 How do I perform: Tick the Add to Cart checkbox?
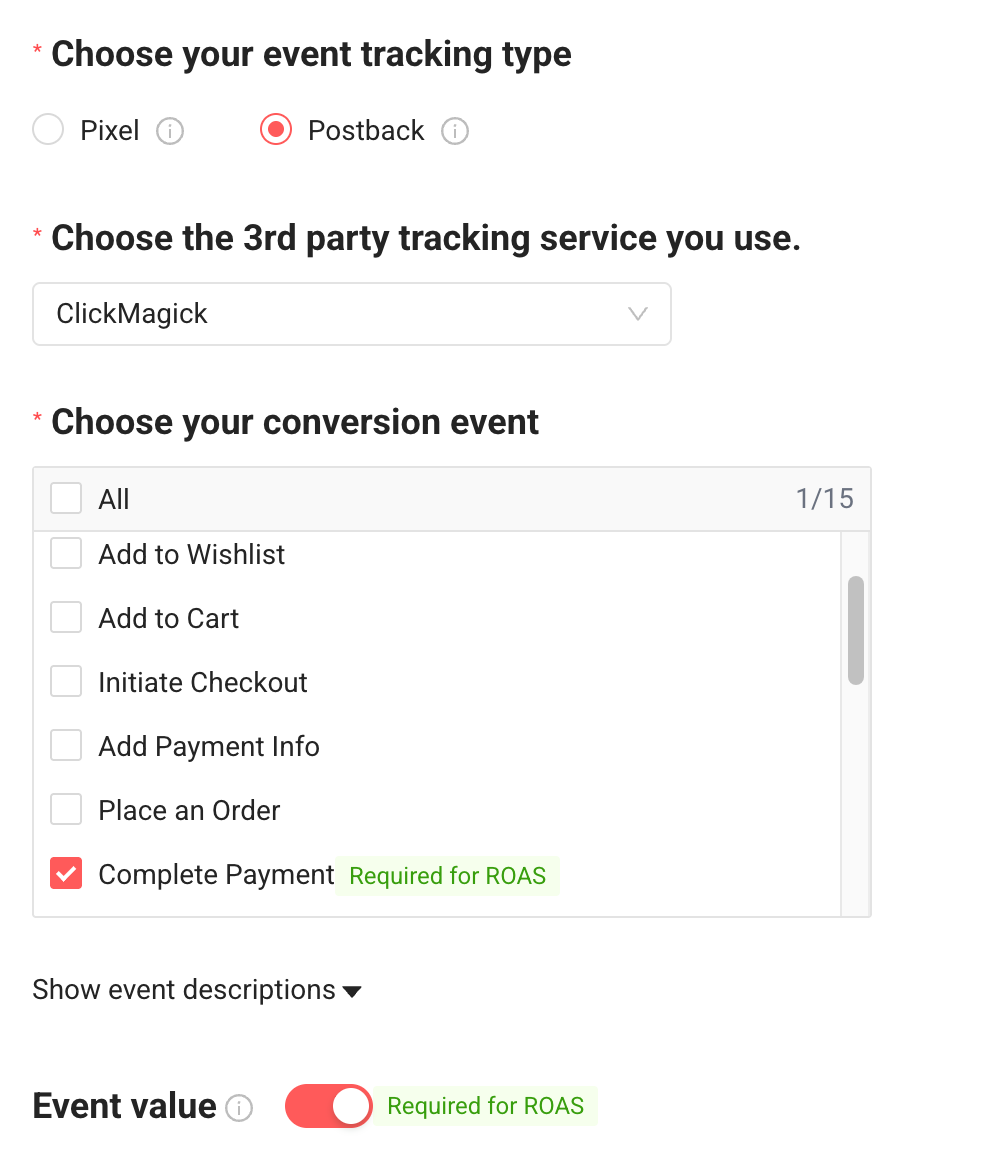(66, 617)
